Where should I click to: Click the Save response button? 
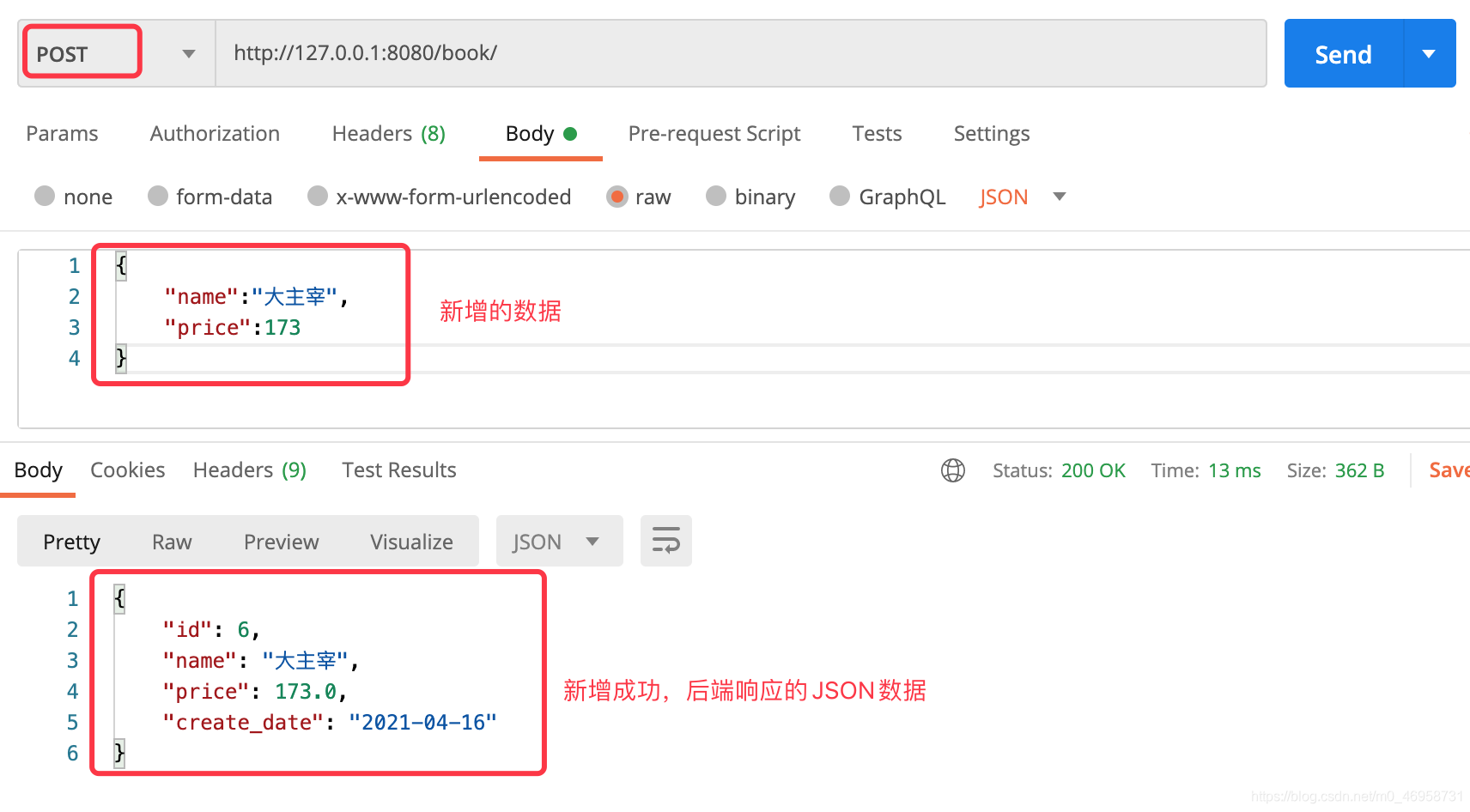point(1449,470)
